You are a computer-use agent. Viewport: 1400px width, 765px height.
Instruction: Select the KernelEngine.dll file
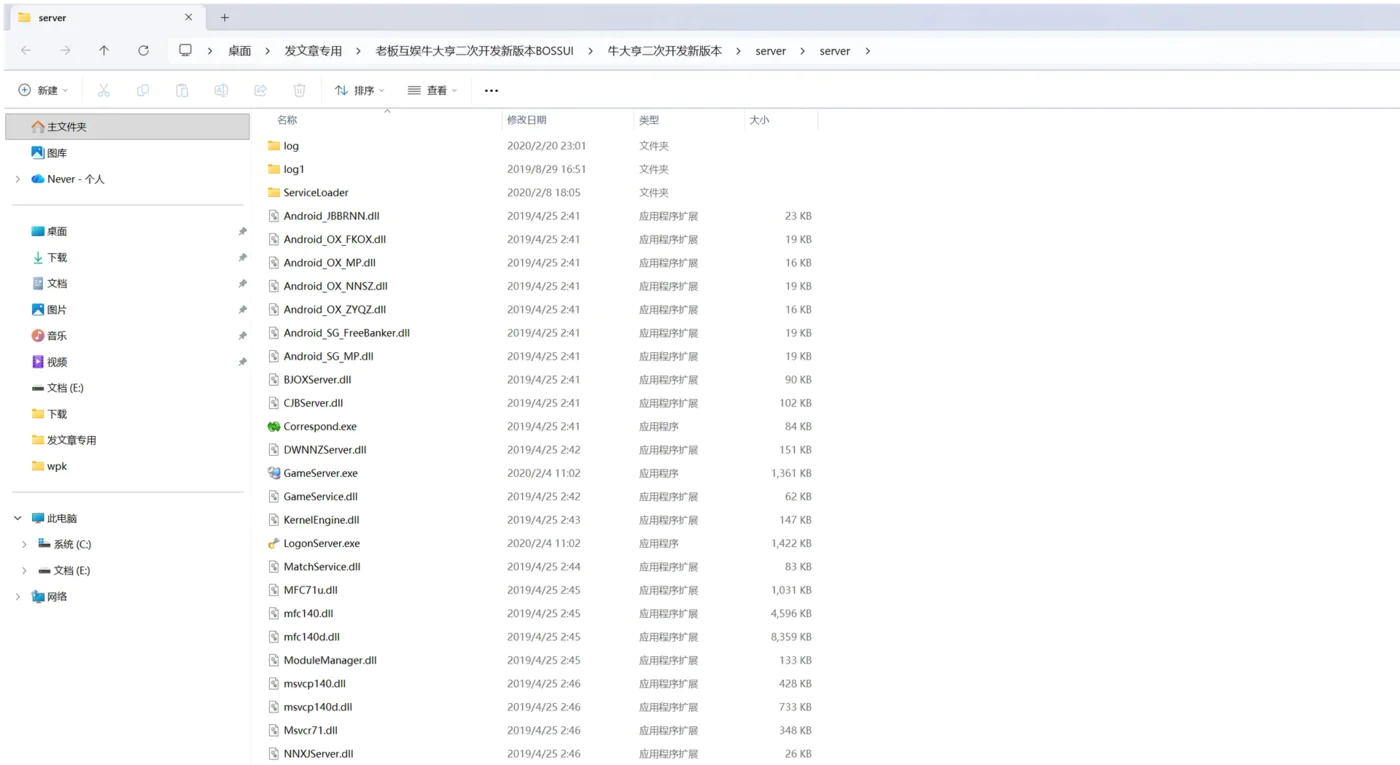(x=321, y=520)
